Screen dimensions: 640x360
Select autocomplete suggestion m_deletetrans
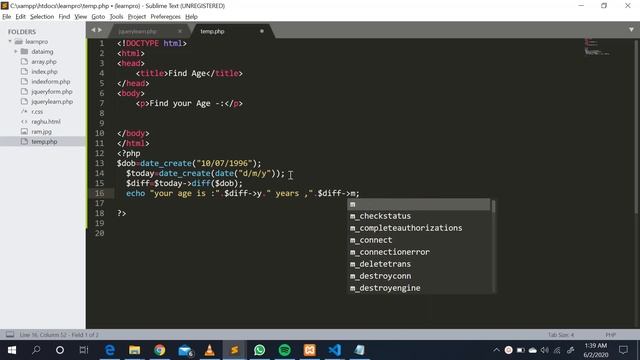pos(419,264)
